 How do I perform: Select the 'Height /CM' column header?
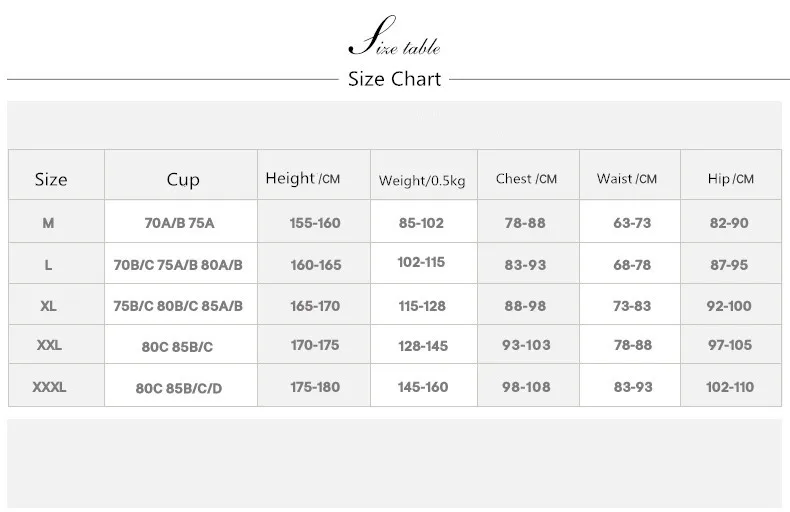pos(303,178)
